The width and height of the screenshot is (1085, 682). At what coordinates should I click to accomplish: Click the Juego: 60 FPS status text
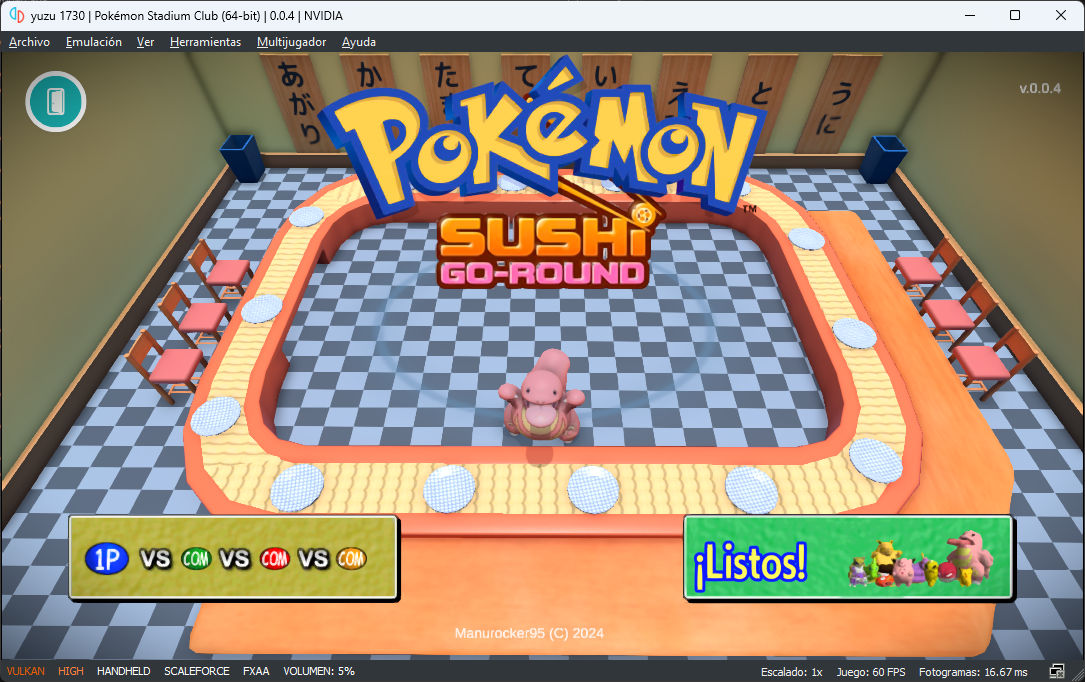[x=870, y=672]
